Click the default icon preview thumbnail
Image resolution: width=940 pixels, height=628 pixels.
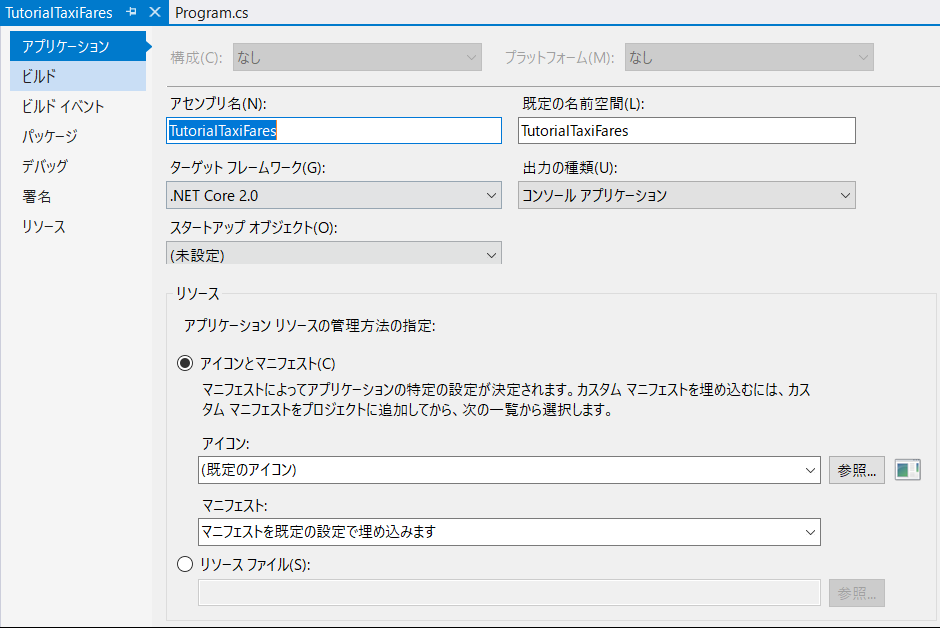coord(906,470)
